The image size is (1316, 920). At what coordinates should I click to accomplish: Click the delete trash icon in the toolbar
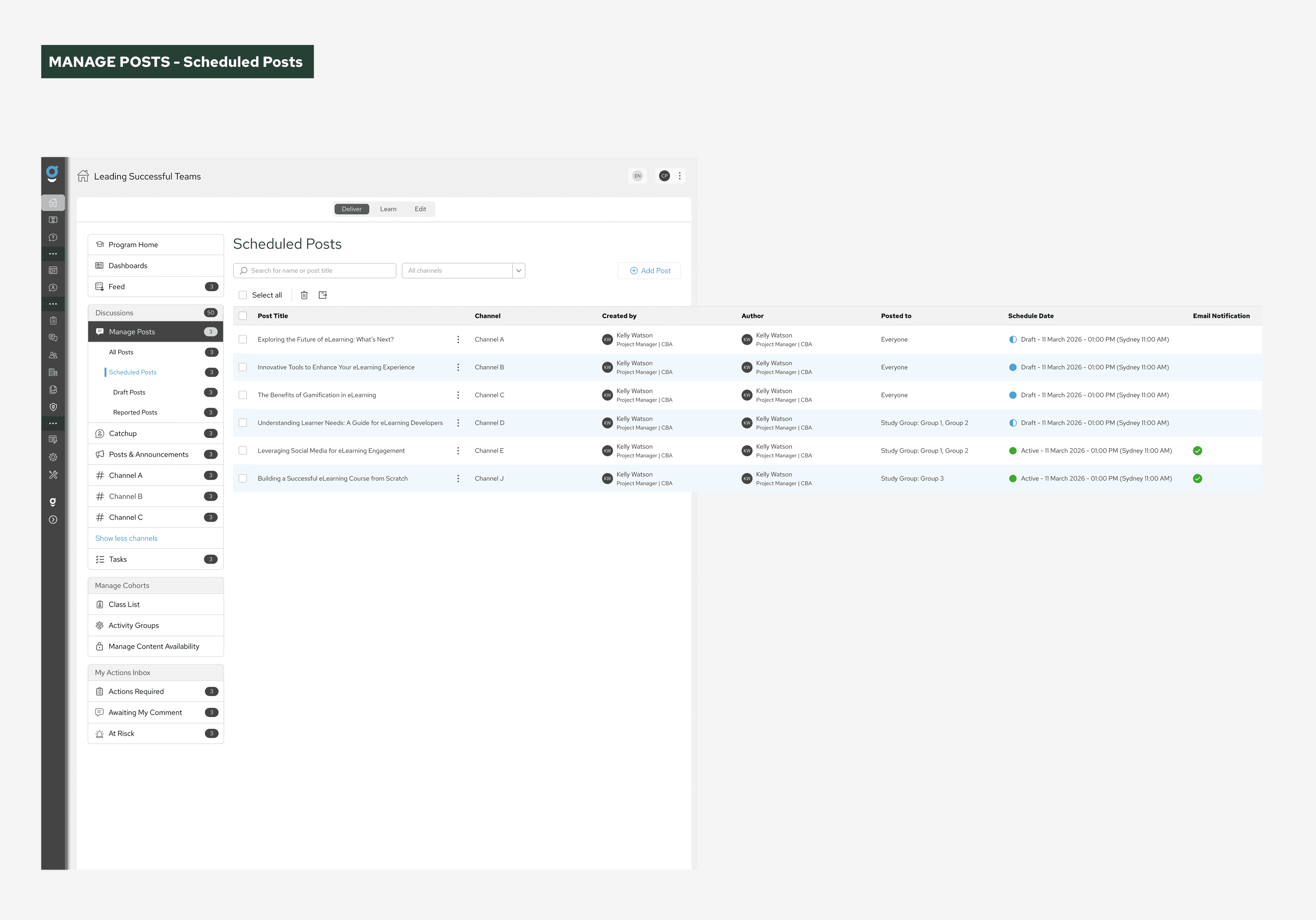click(304, 295)
